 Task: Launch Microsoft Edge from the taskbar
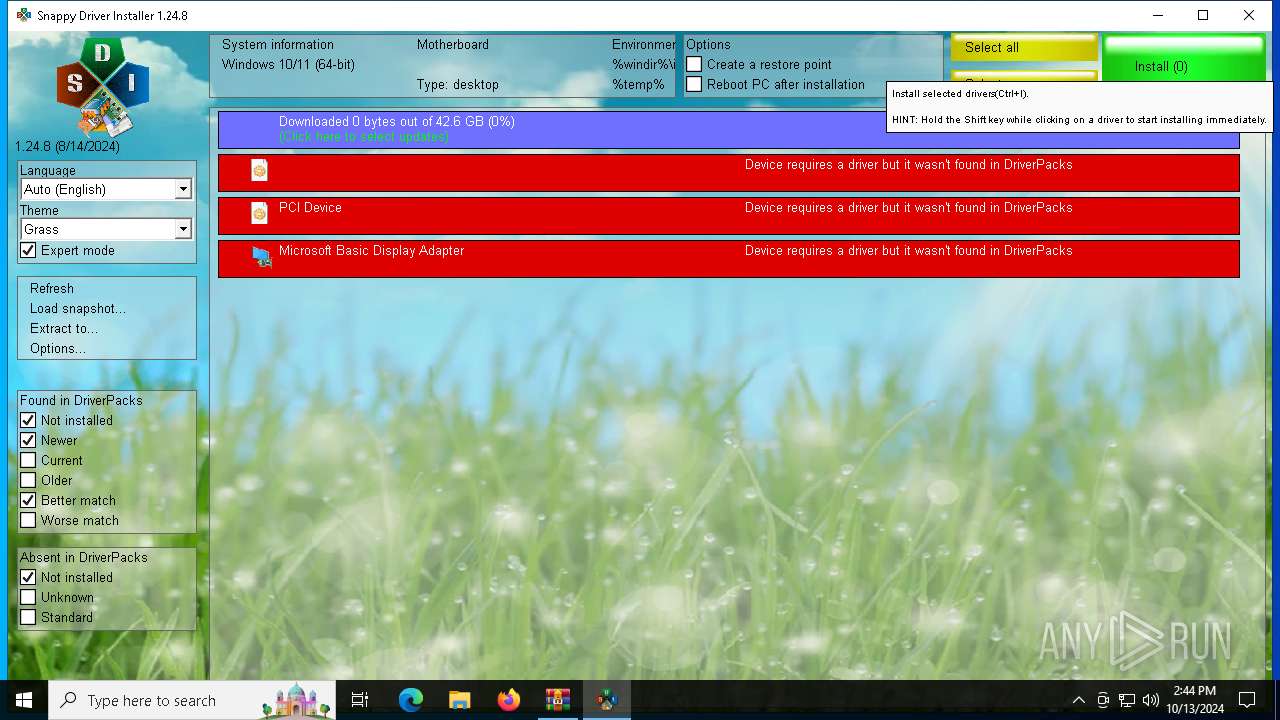click(x=411, y=700)
